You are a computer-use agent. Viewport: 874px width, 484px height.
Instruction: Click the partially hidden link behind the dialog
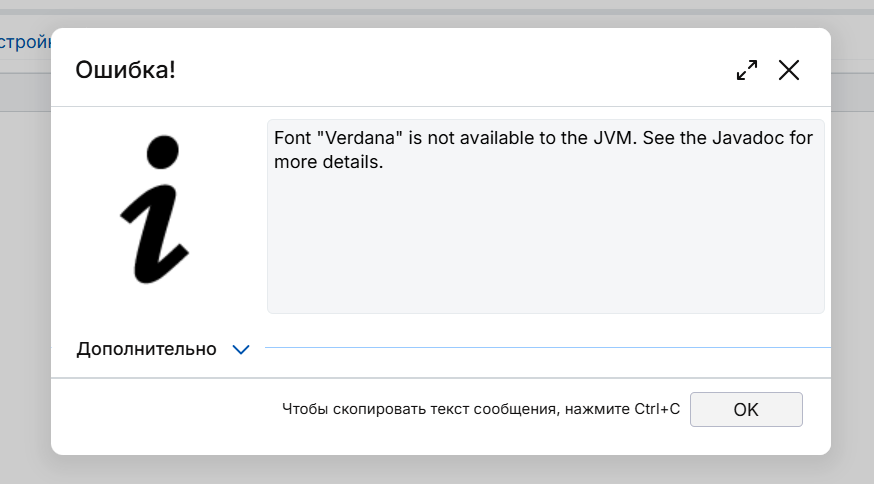(x=25, y=43)
